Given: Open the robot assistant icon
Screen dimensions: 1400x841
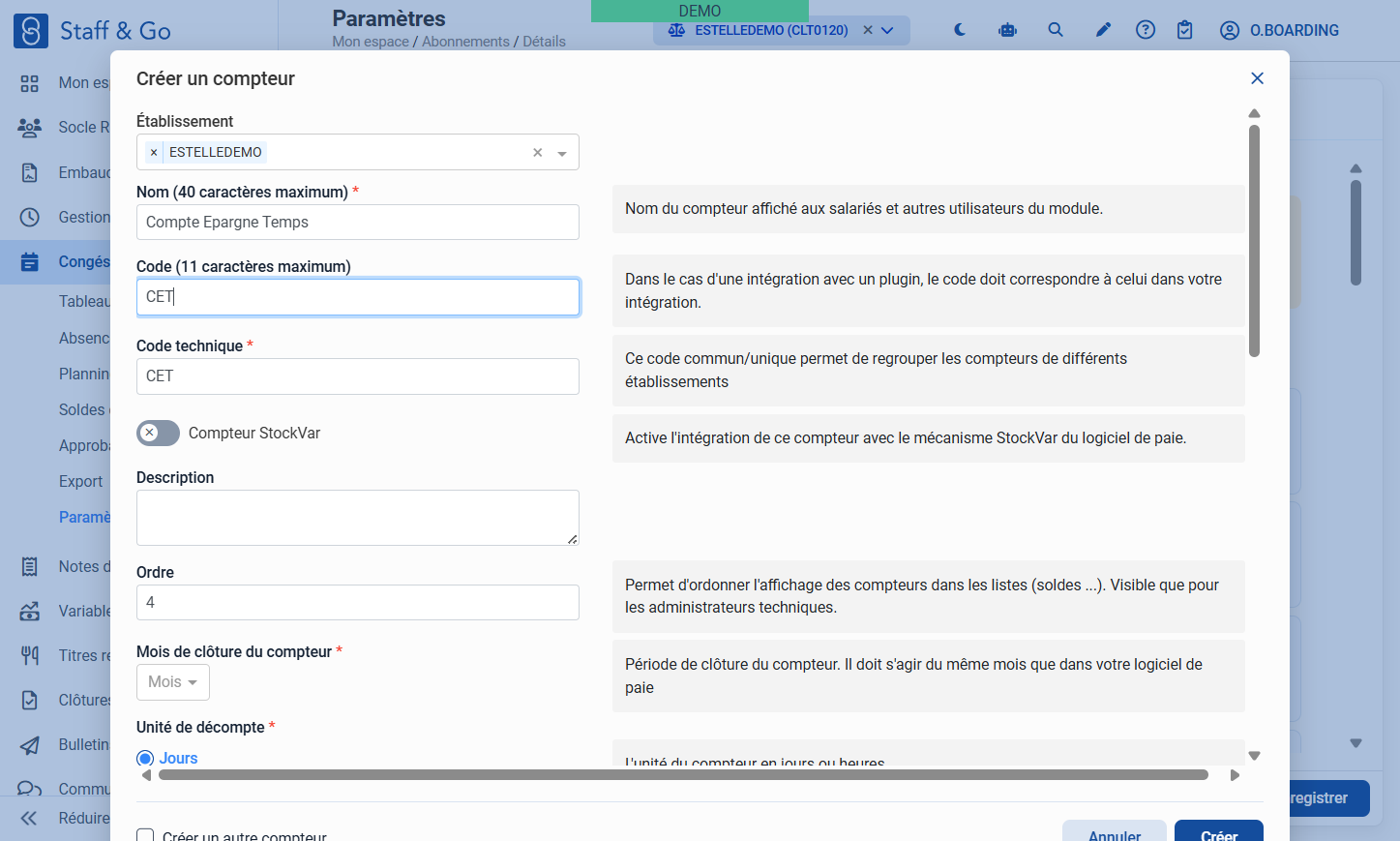Looking at the screenshot, I should (x=1007, y=30).
